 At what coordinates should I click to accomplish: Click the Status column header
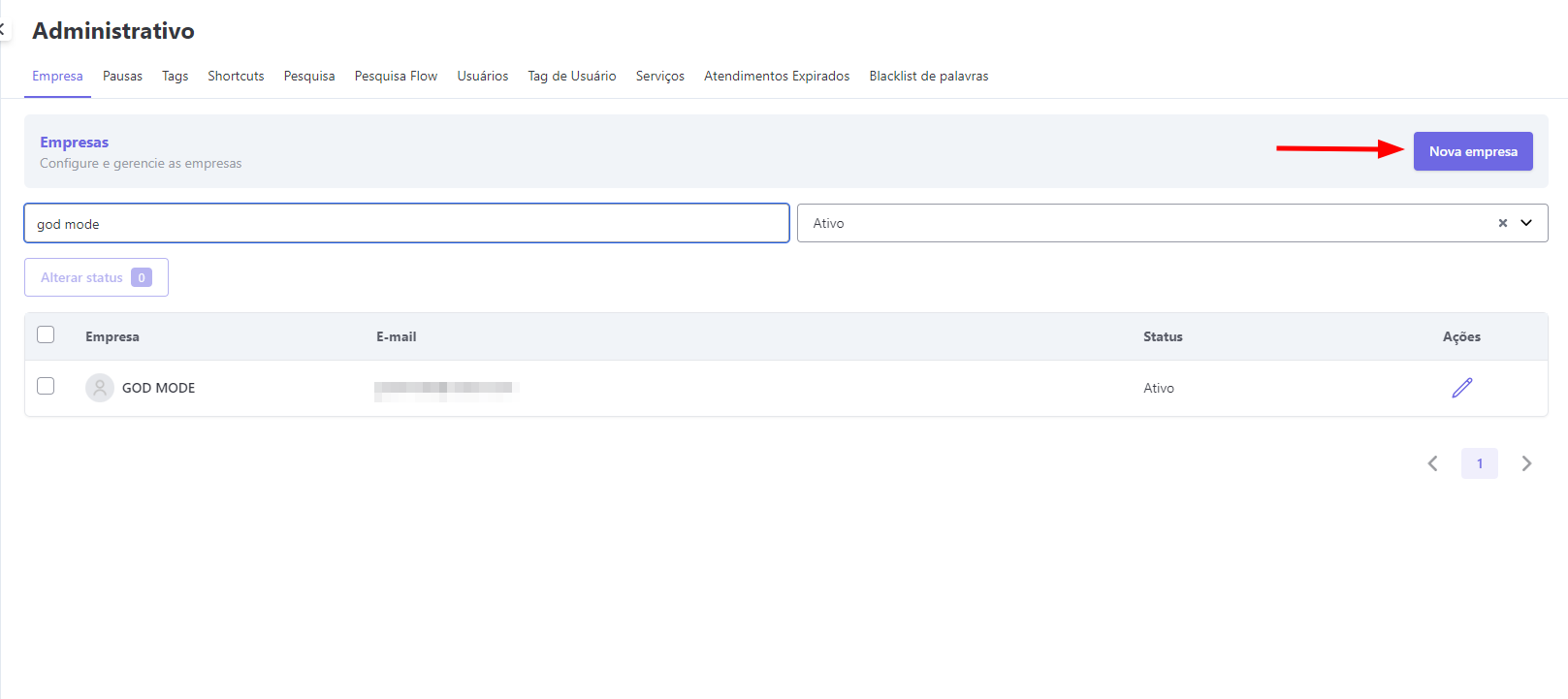(x=1163, y=336)
